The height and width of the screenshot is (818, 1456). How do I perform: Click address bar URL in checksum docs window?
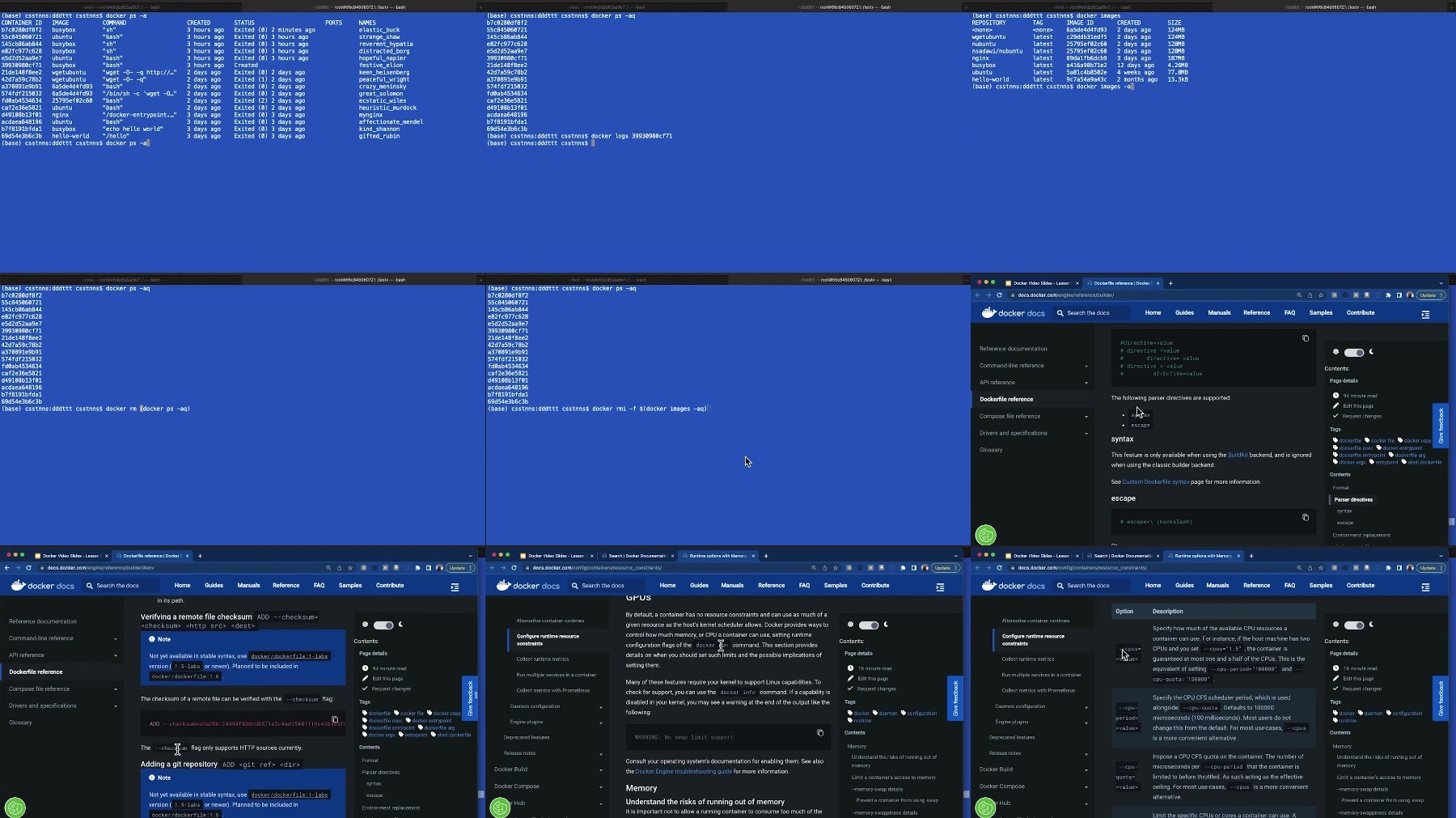pos(100,568)
